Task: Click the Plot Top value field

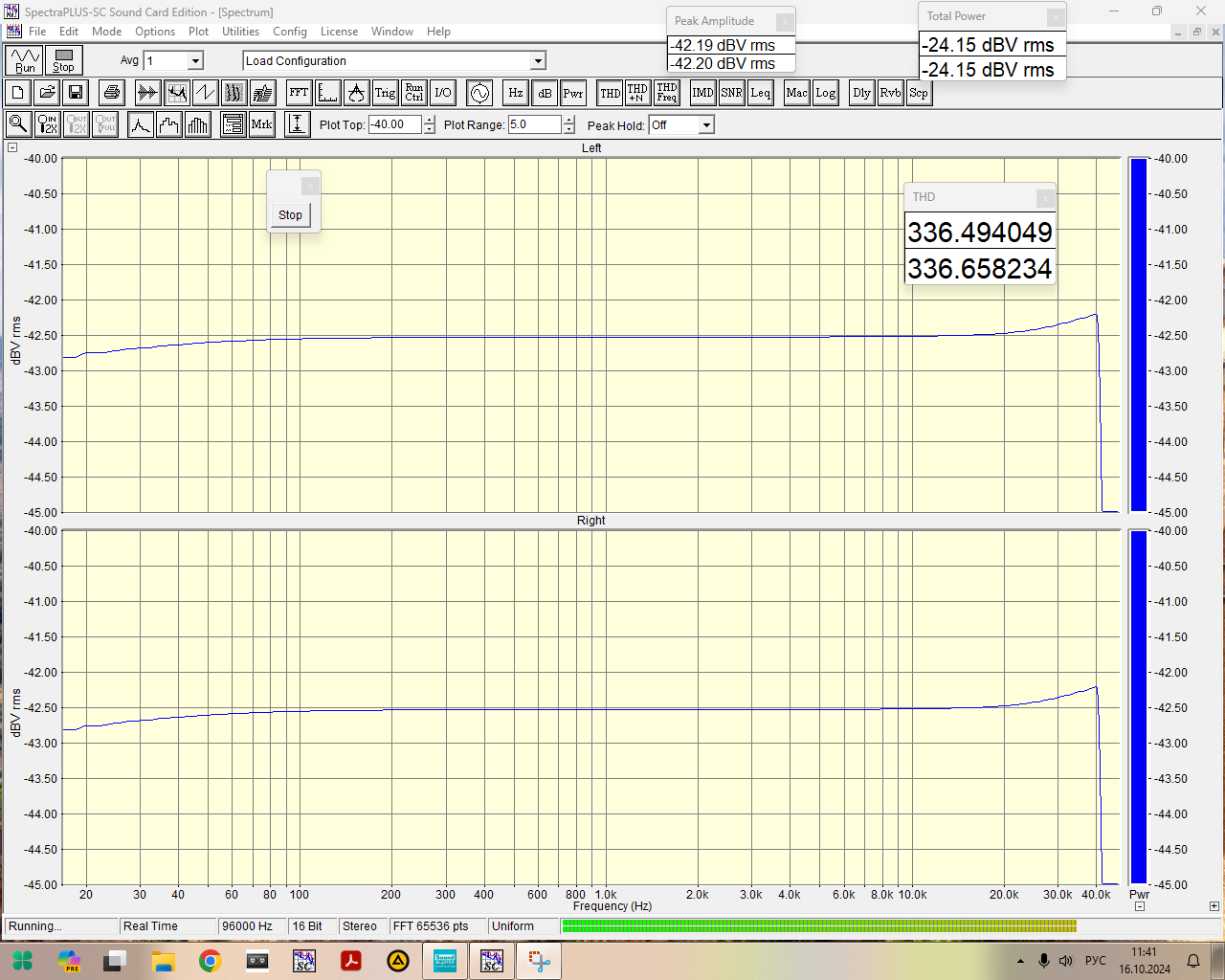Action: [x=395, y=124]
